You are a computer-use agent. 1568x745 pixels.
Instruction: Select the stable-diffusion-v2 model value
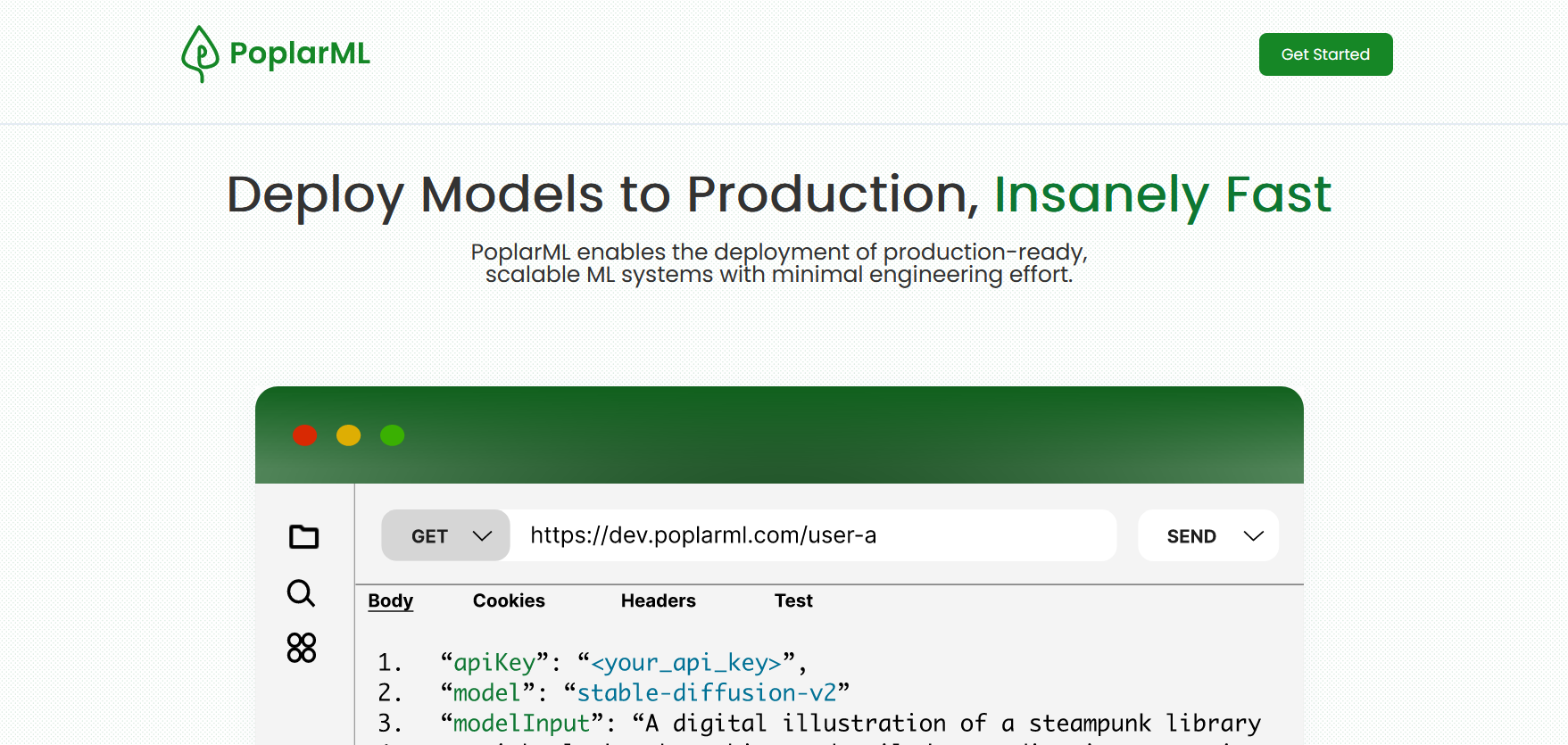706,693
